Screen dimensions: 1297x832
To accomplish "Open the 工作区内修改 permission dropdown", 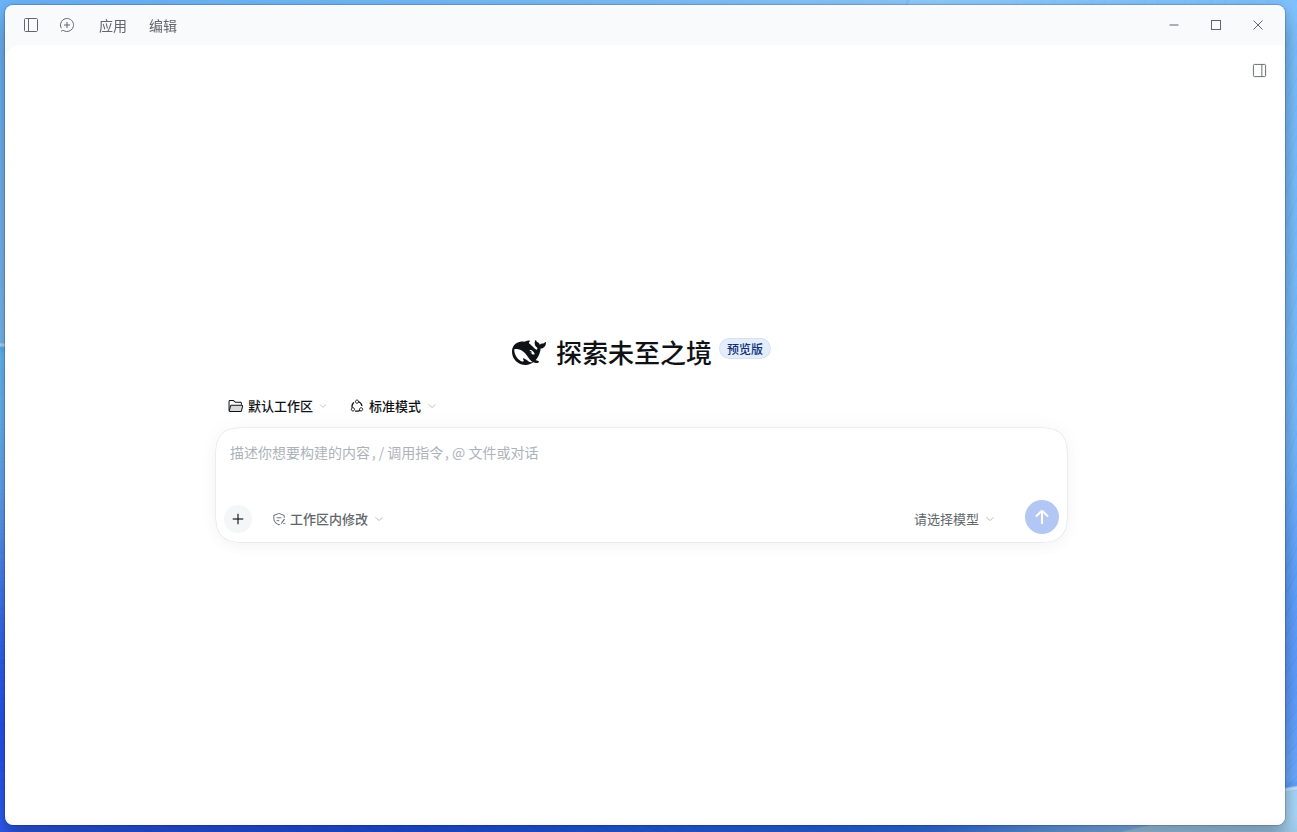I will (328, 520).
